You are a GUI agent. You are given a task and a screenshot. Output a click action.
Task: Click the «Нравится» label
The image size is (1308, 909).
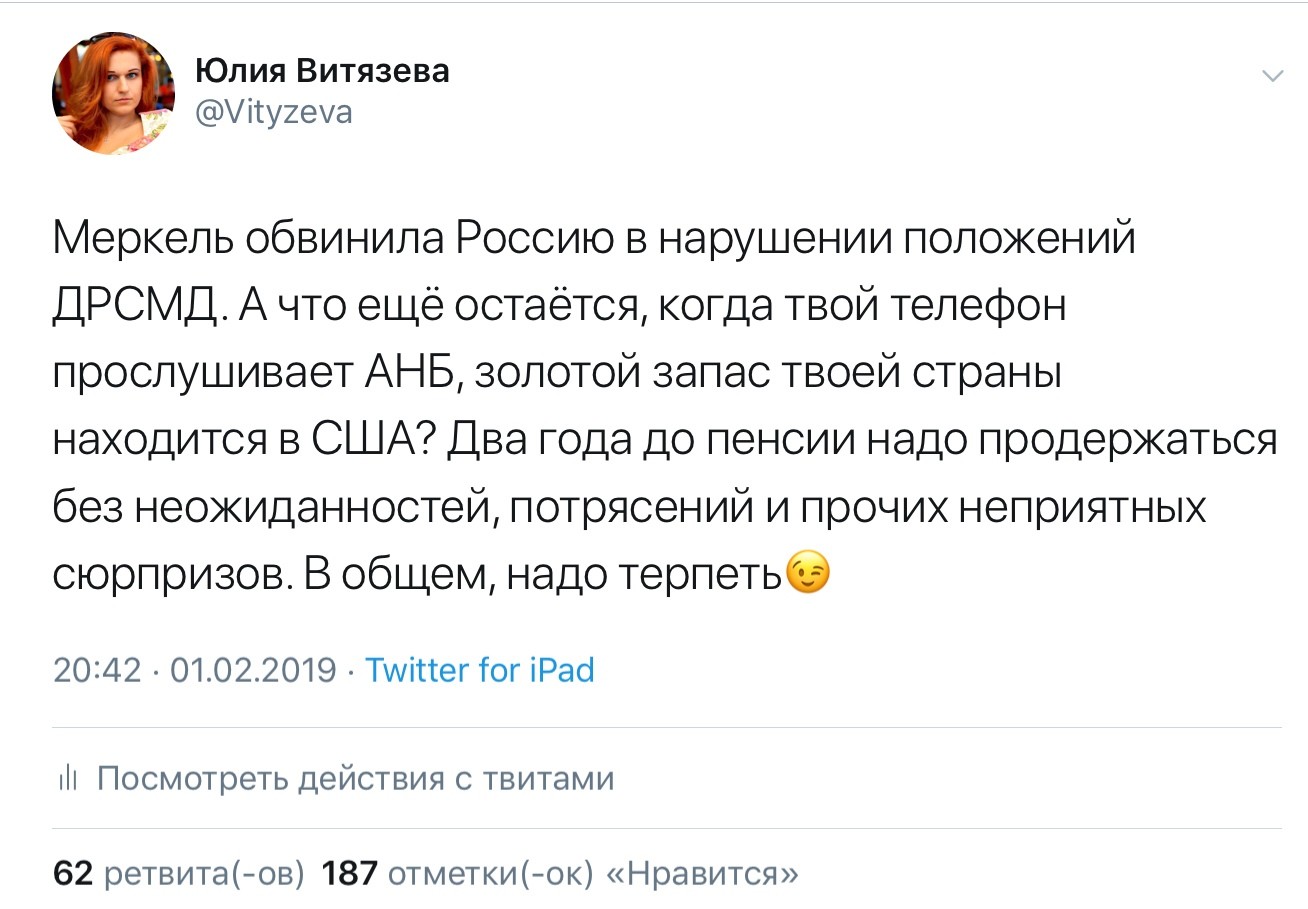[x=703, y=874]
